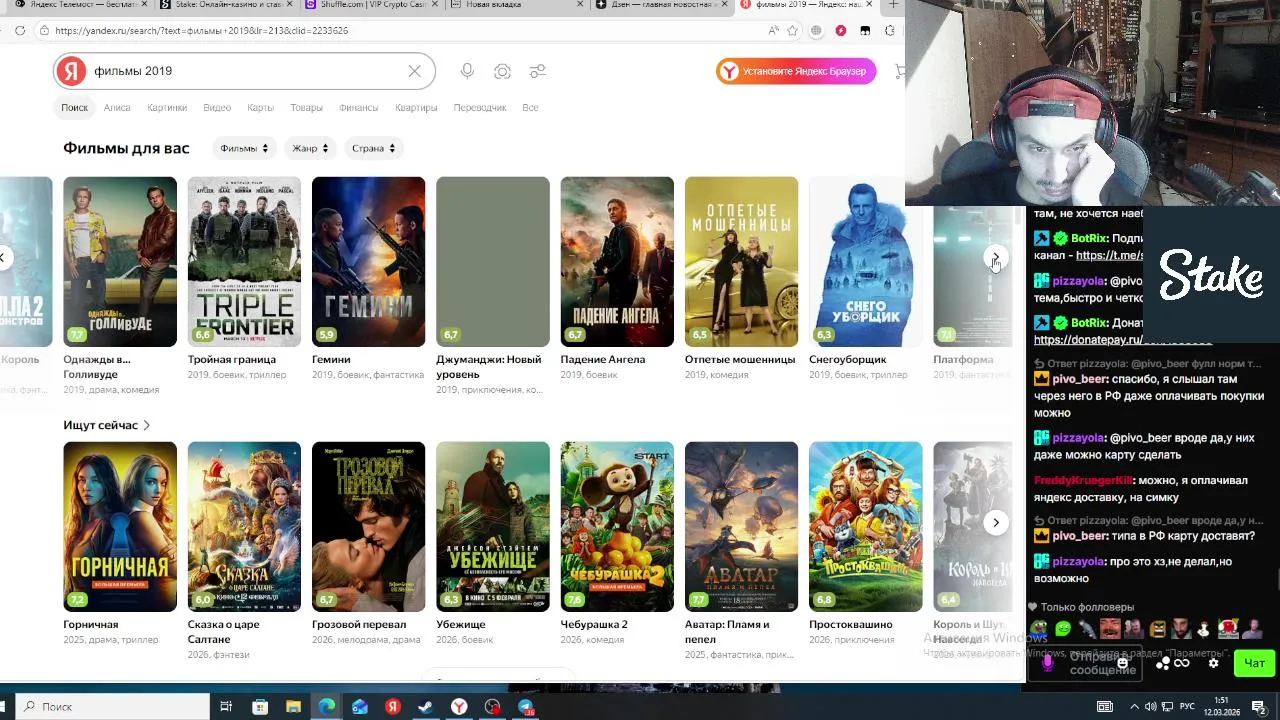Screen dimensions: 1280x720
Task: Add the page to favorites with the star icon
Action: [x=792, y=31]
